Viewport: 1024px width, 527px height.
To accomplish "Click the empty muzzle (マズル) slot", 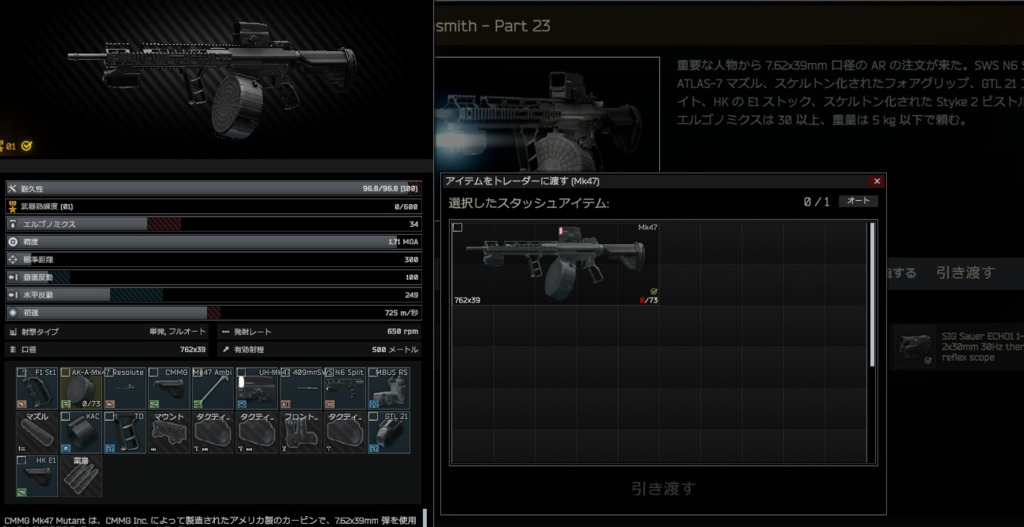I will click(37, 431).
